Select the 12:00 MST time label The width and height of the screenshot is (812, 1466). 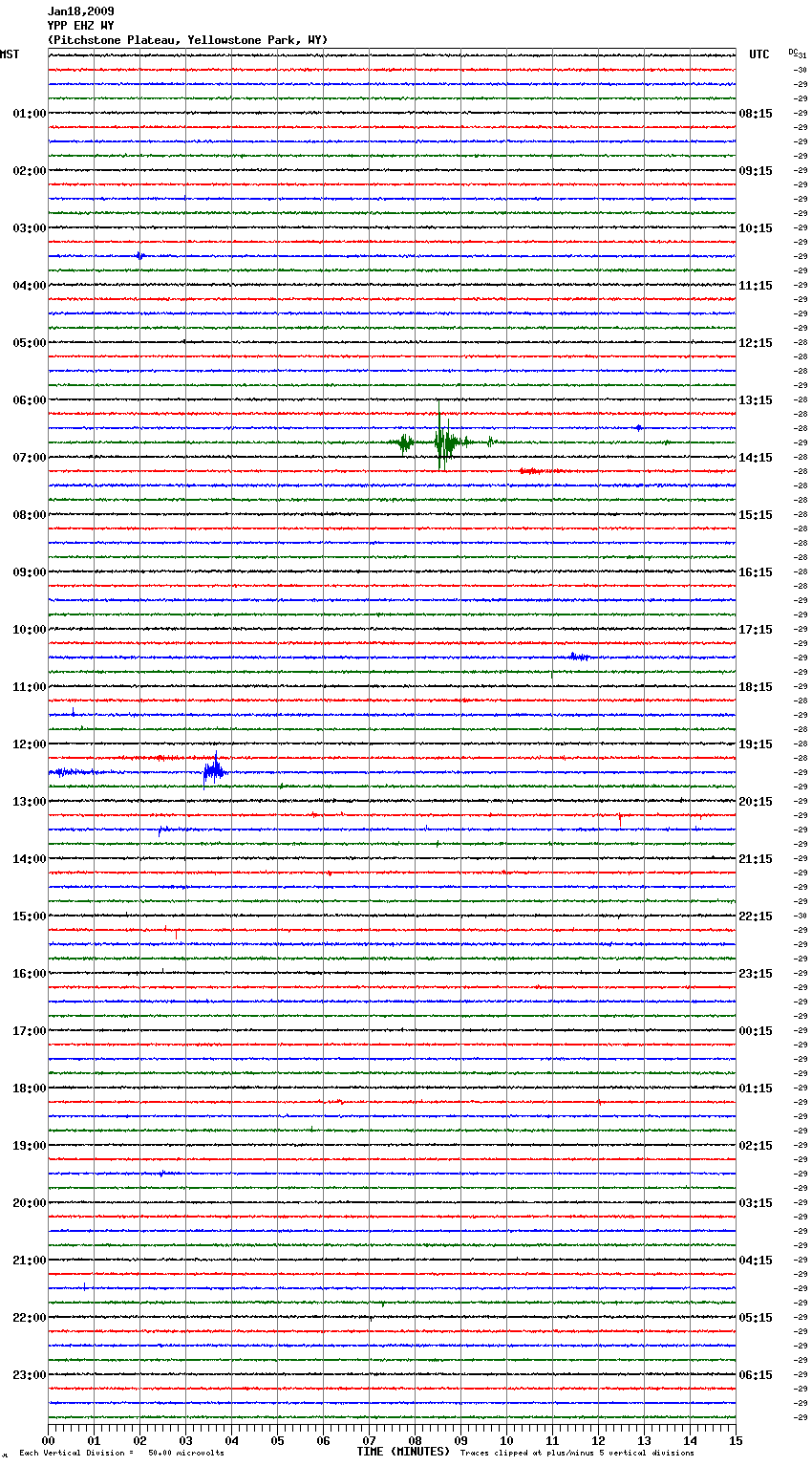(x=30, y=744)
